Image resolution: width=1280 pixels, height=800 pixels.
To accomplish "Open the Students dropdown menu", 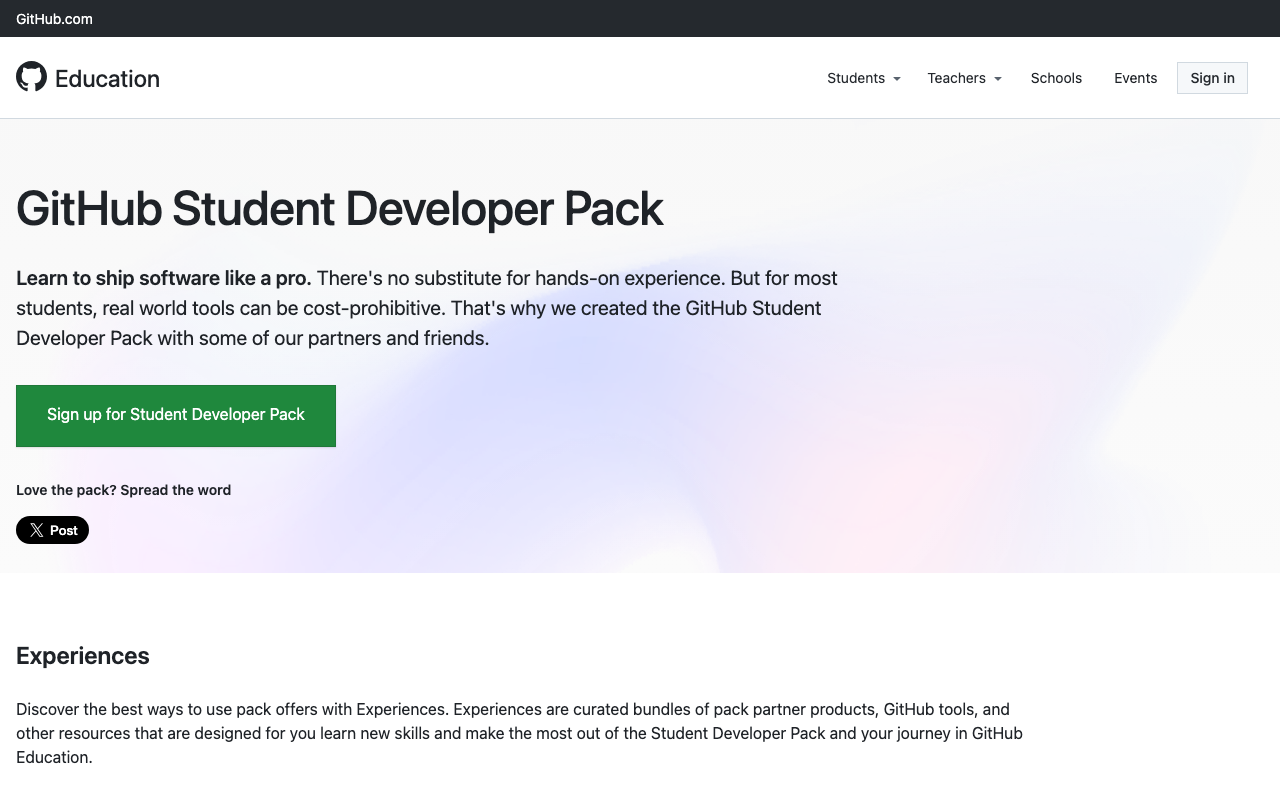I will [x=856, y=78].
